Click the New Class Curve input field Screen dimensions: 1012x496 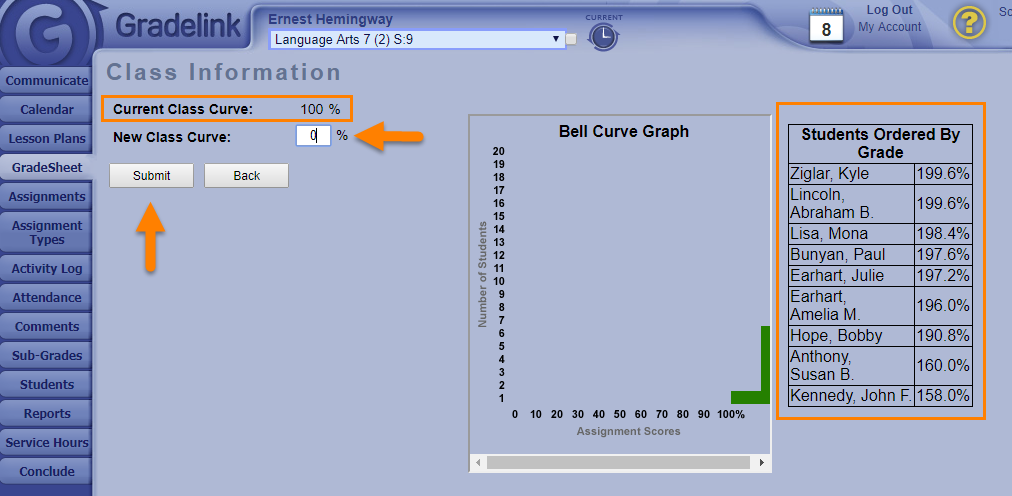click(x=313, y=135)
